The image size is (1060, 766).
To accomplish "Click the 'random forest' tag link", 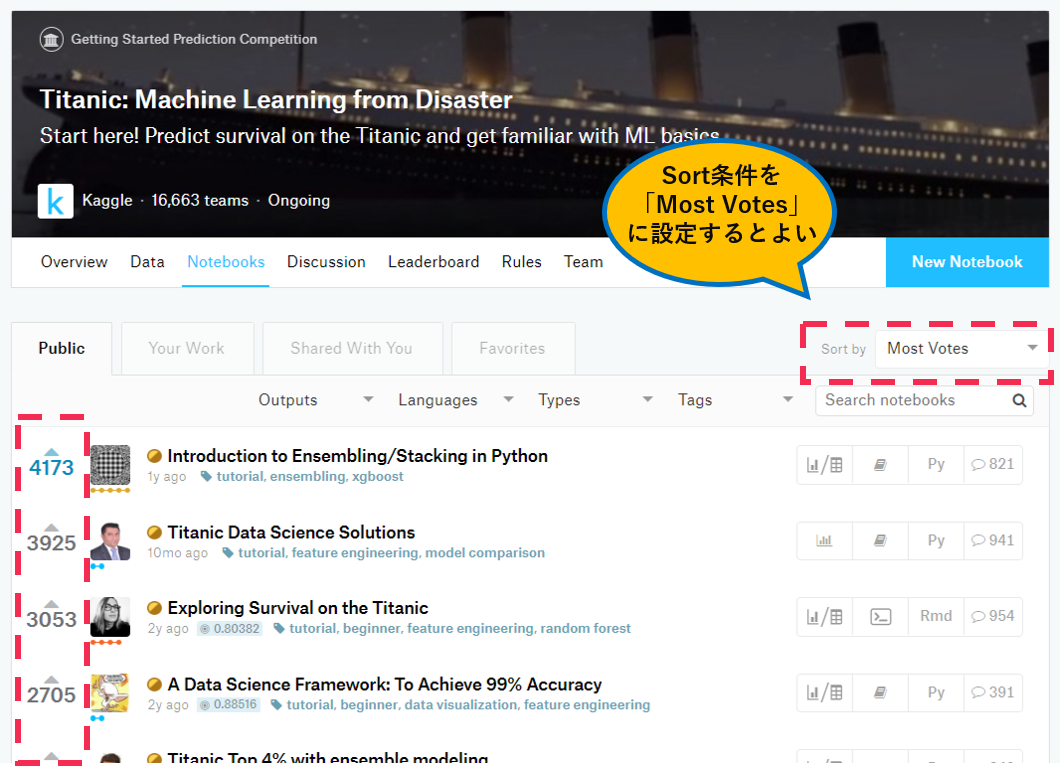I will [585, 629].
